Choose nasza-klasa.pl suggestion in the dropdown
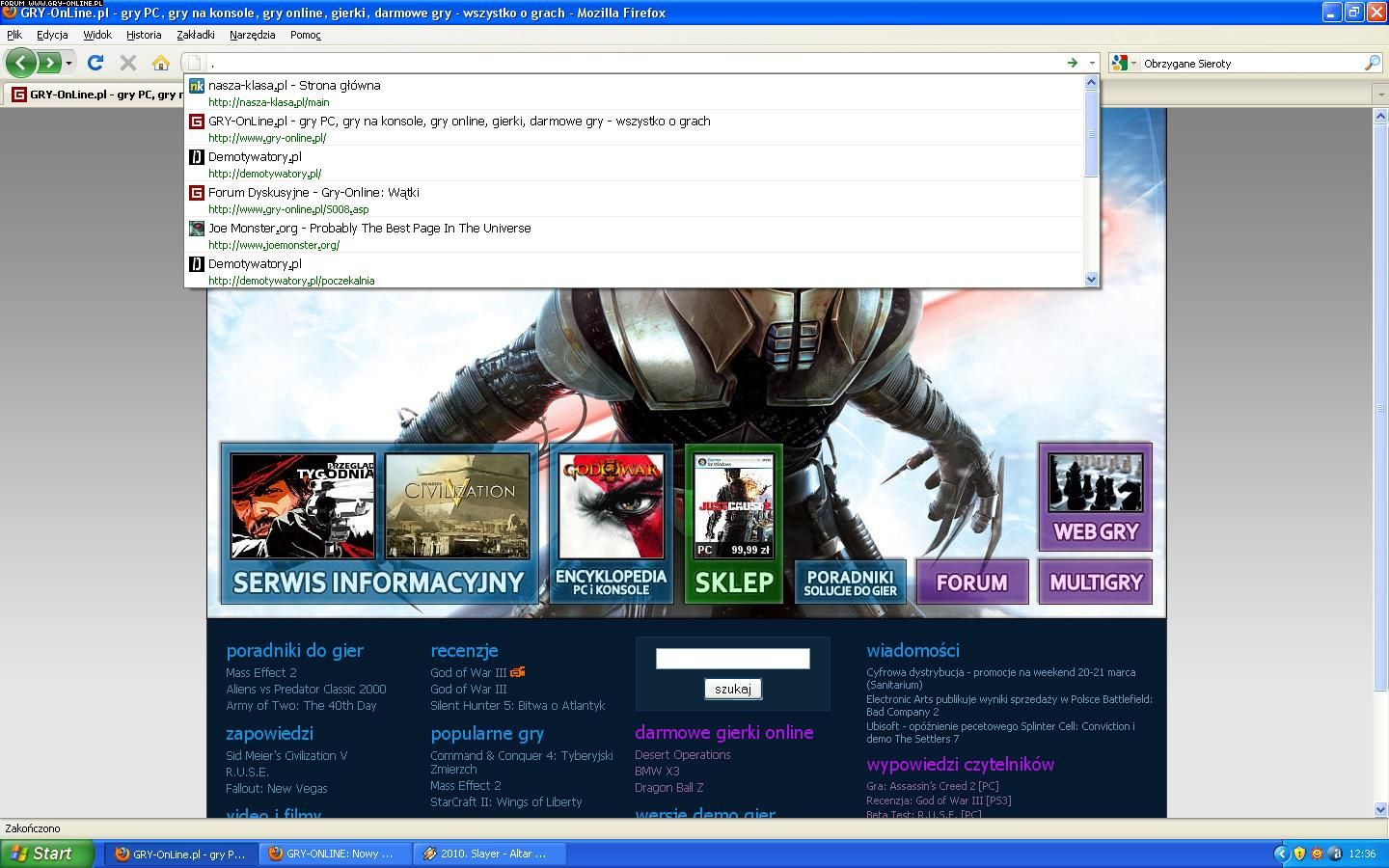 tap(635, 93)
